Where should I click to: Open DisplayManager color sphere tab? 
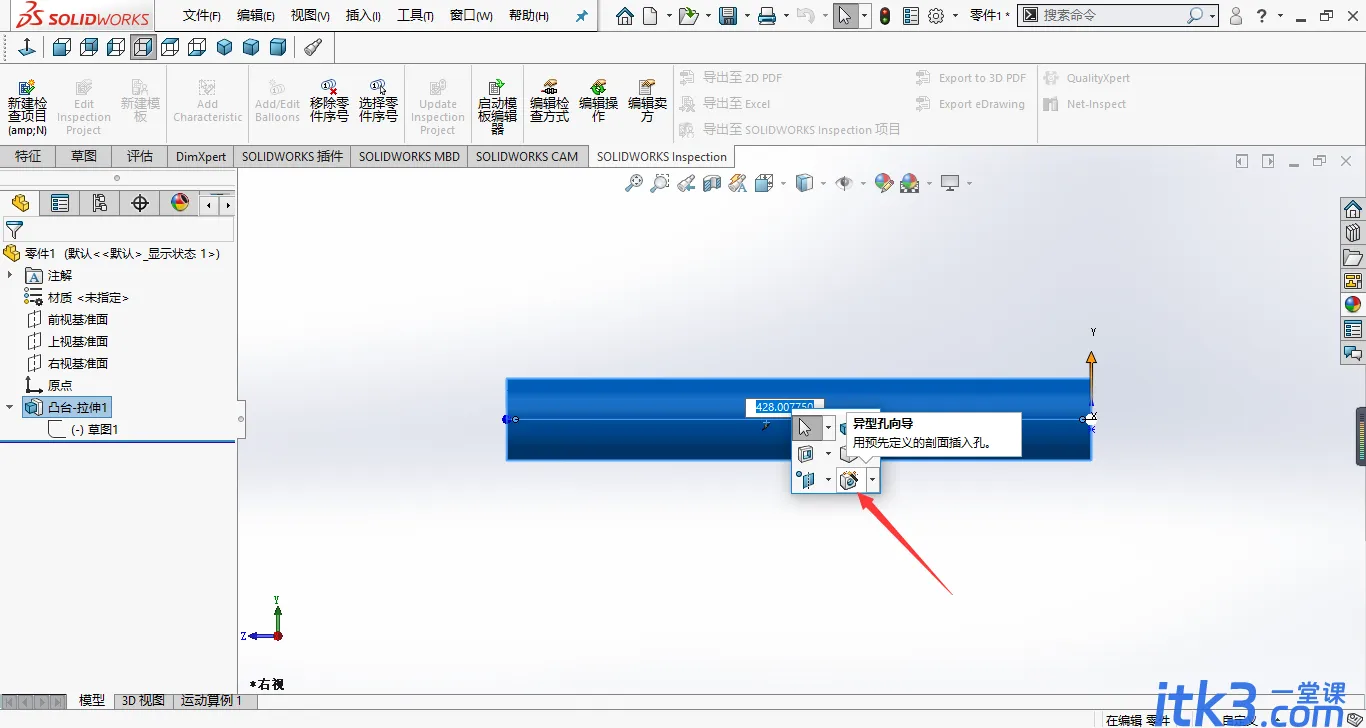point(180,204)
